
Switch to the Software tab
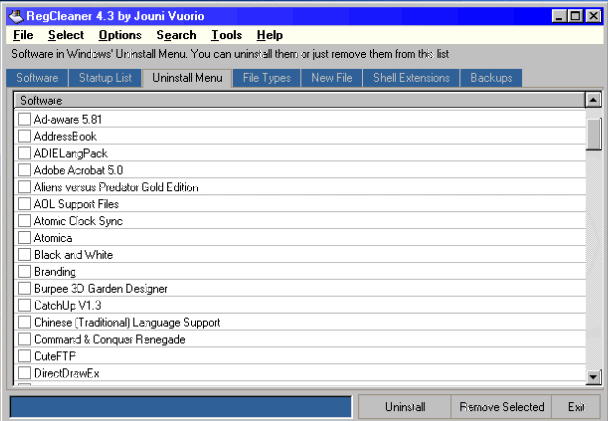37,78
